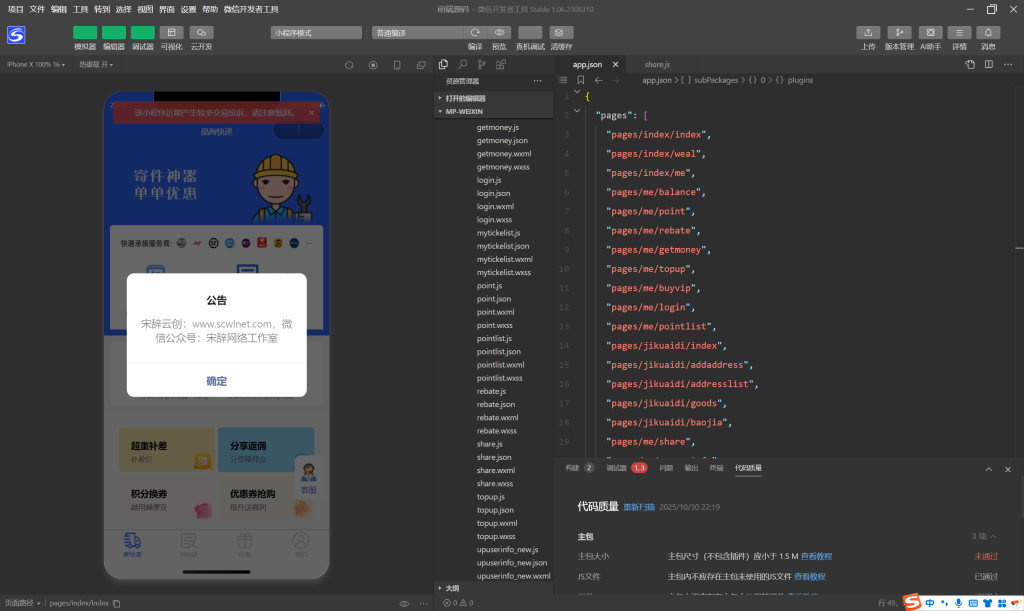Image resolution: width=1024 pixels, height=611 pixels.
Task: Click the source control branch icon
Action: point(483,64)
